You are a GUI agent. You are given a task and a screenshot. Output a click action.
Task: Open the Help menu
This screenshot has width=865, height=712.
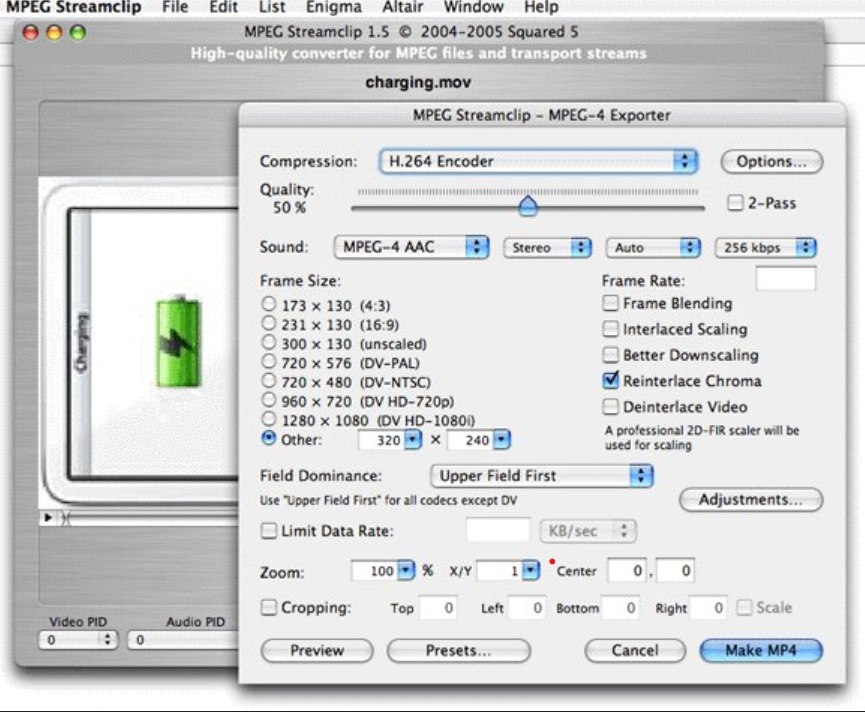pos(541,7)
